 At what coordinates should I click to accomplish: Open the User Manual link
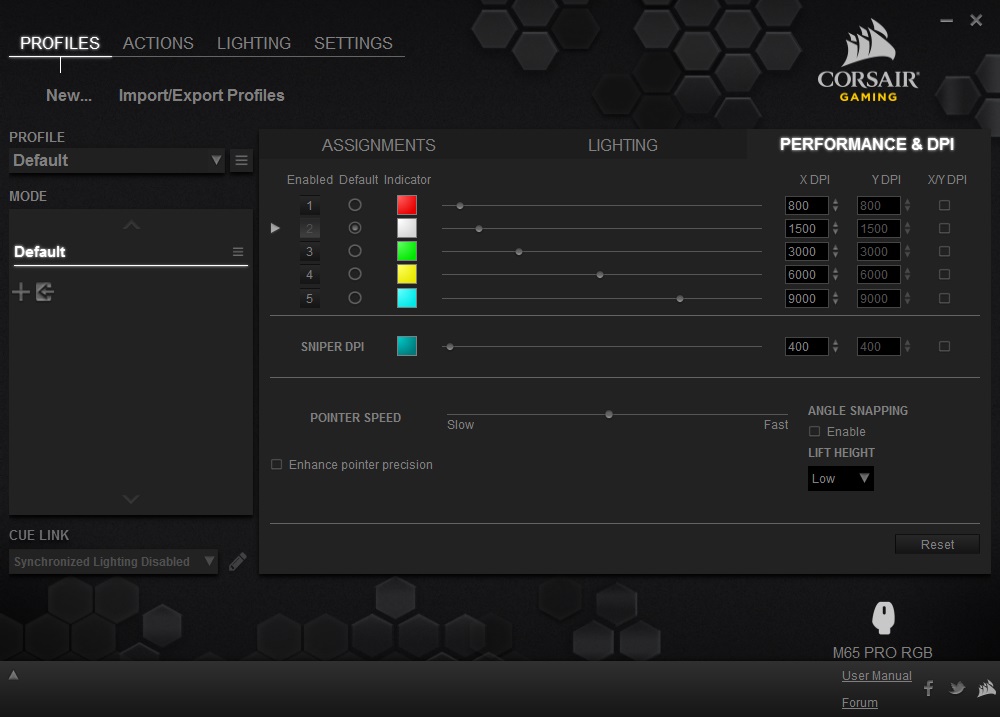pos(876,676)
